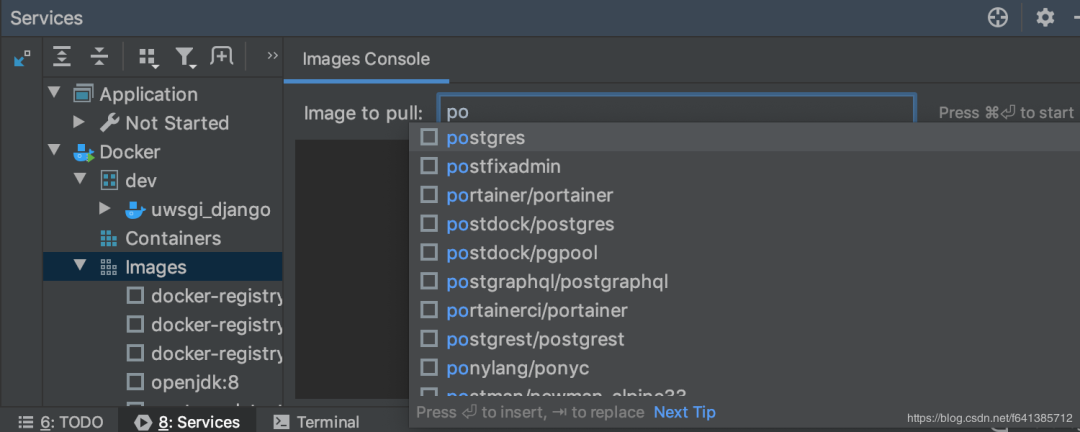
Task: Select the openjdk:8 image checkbox
Action: click(135, 382)
